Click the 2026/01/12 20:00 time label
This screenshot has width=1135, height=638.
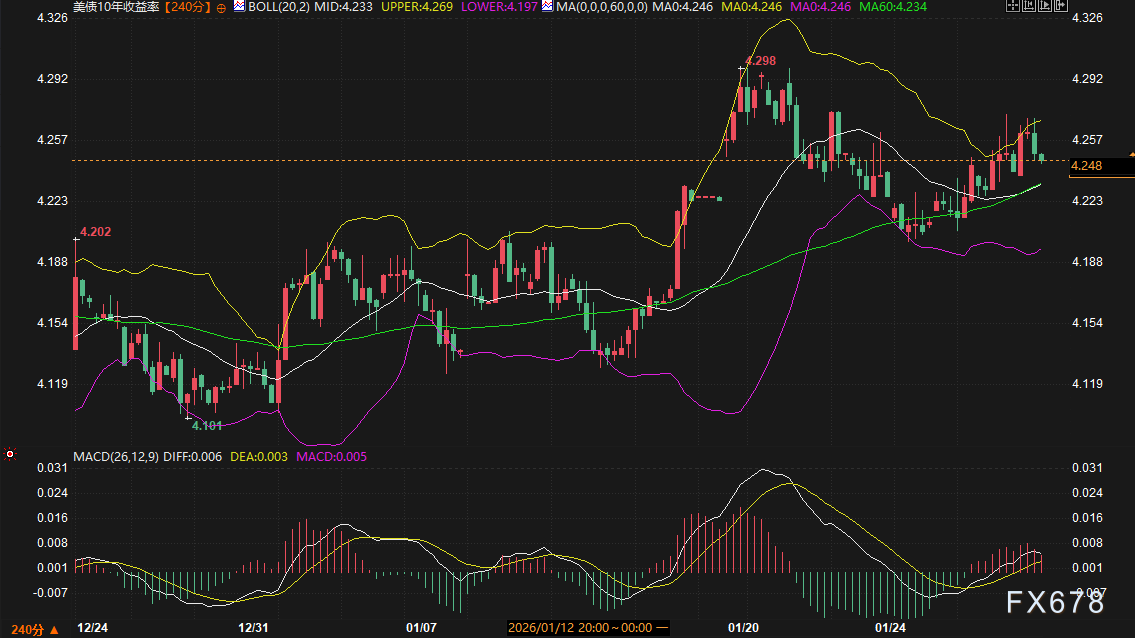(x=580, y=628)
